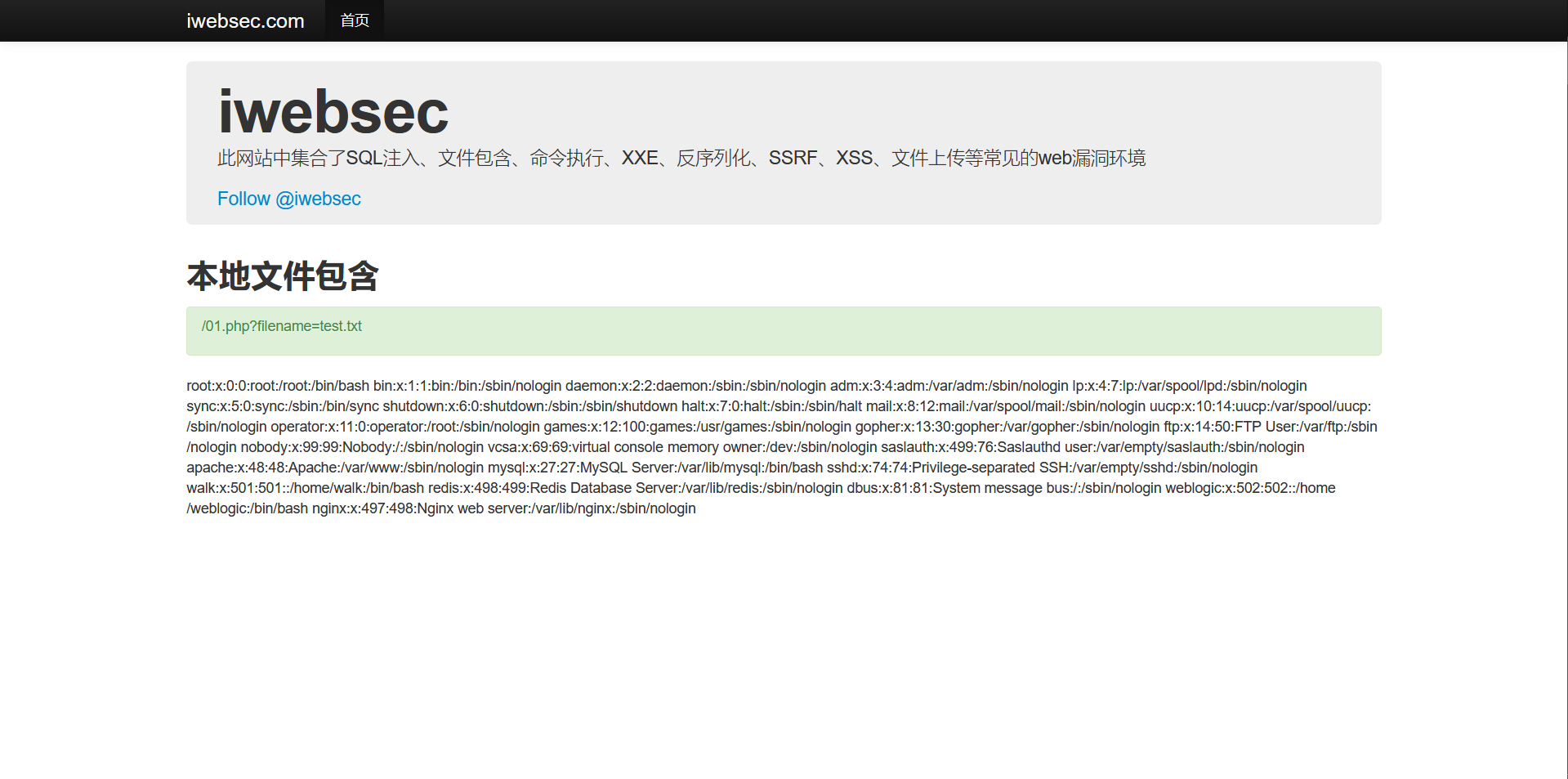The image size is (1568, 779).
Task: Open the iwebsec.com brand link in navbar
Action: coord(245,21)
